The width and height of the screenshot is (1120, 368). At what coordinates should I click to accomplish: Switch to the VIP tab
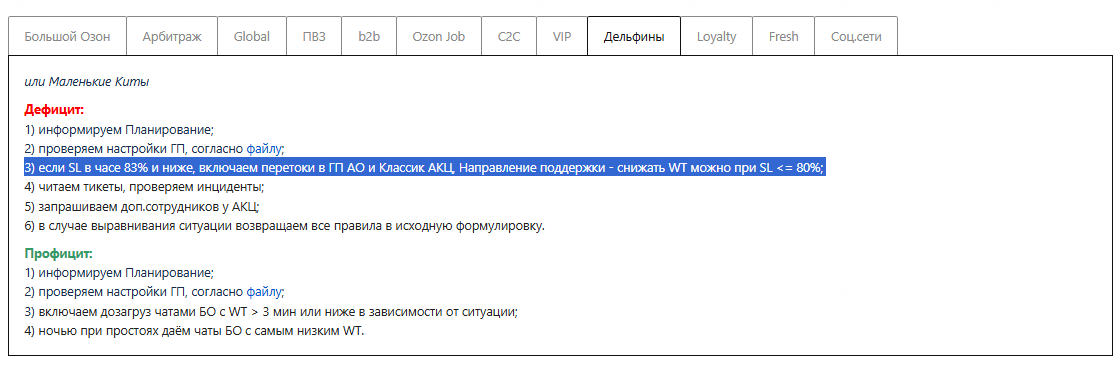tap(561, 36)
